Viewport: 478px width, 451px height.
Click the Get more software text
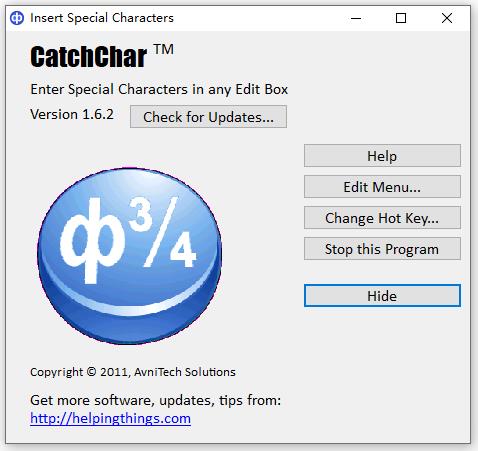(x=155, y=400)
